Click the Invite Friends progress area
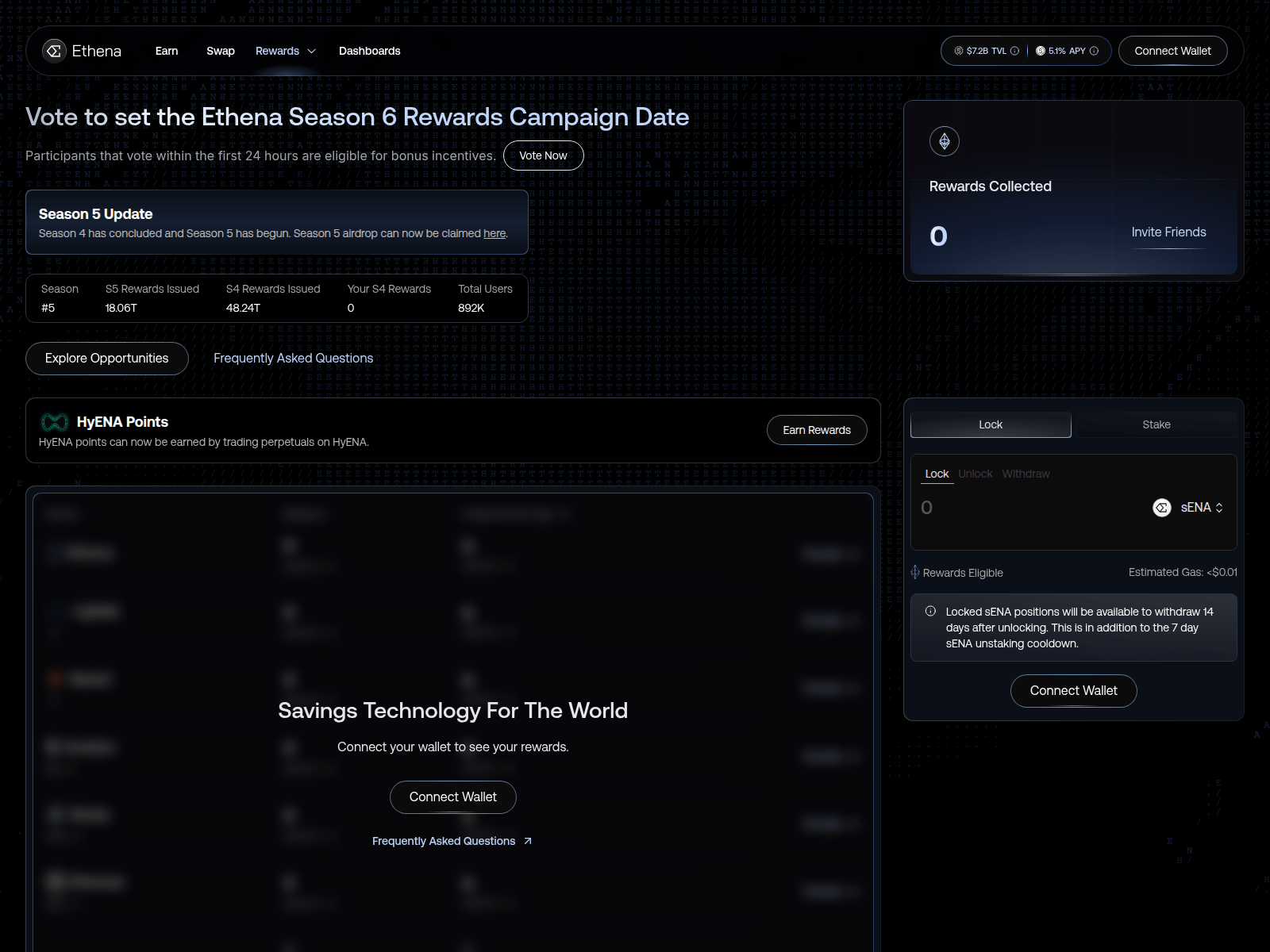The width and height of the screenshot is (1270, 952). point(1168,232)
